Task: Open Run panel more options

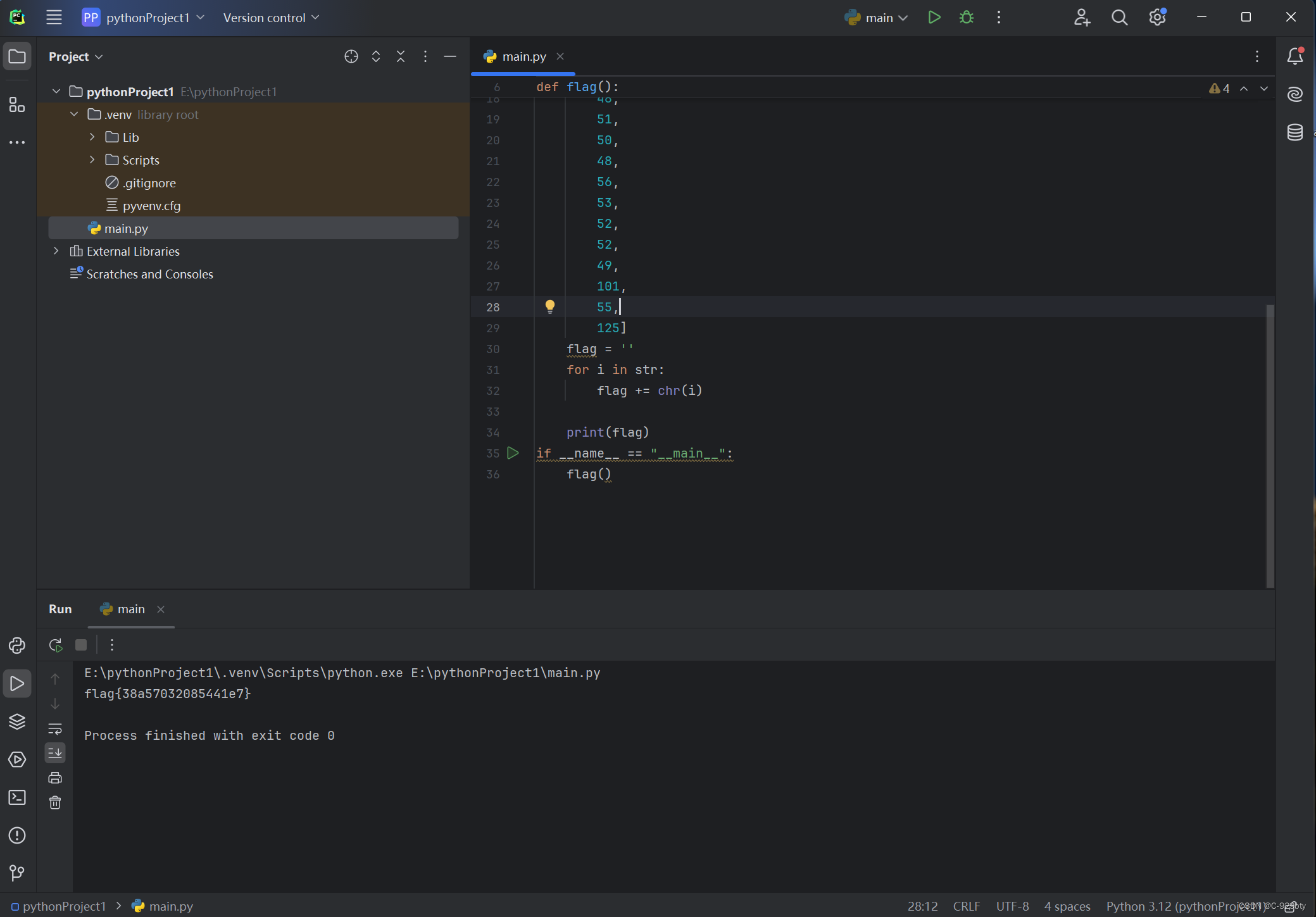Action: (x=112, y=645)
